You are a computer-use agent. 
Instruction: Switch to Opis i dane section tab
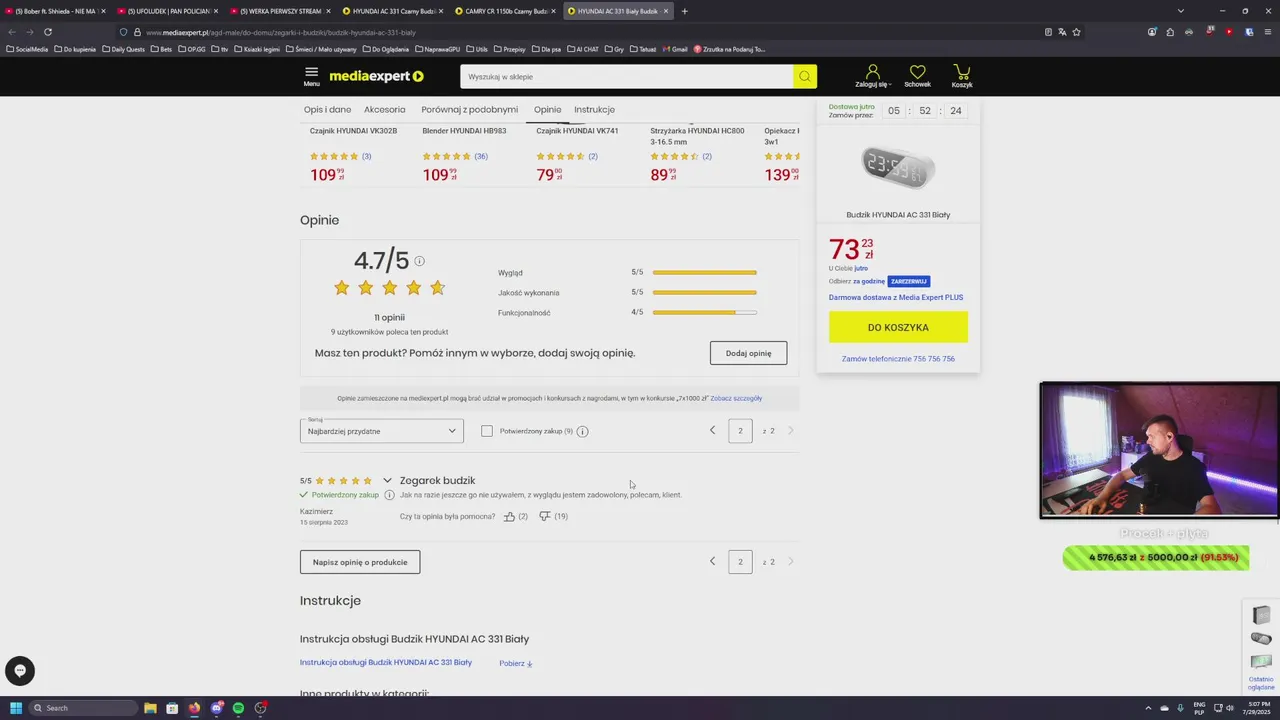pos(327,109)
